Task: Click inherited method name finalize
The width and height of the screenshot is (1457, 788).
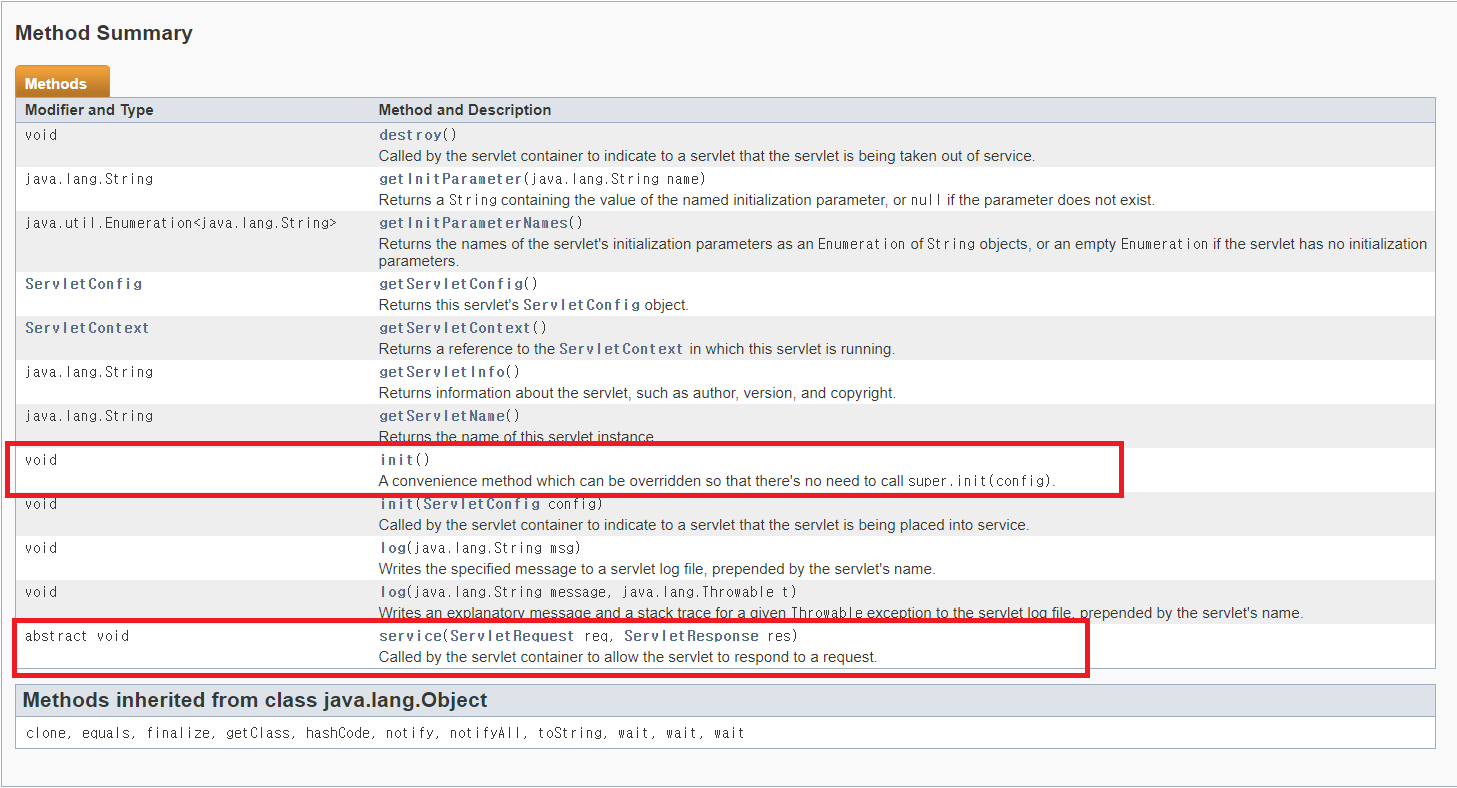Action: point(178,733)
